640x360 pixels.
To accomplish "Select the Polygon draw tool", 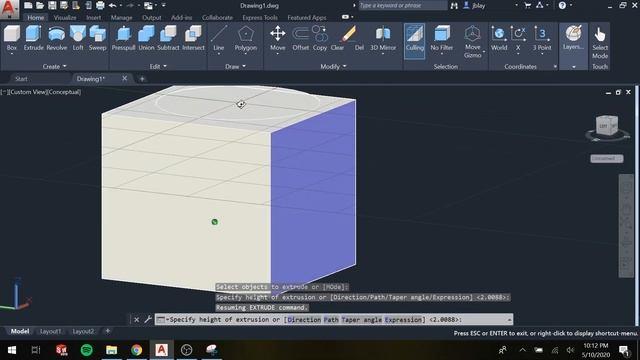I will (246, 38).
